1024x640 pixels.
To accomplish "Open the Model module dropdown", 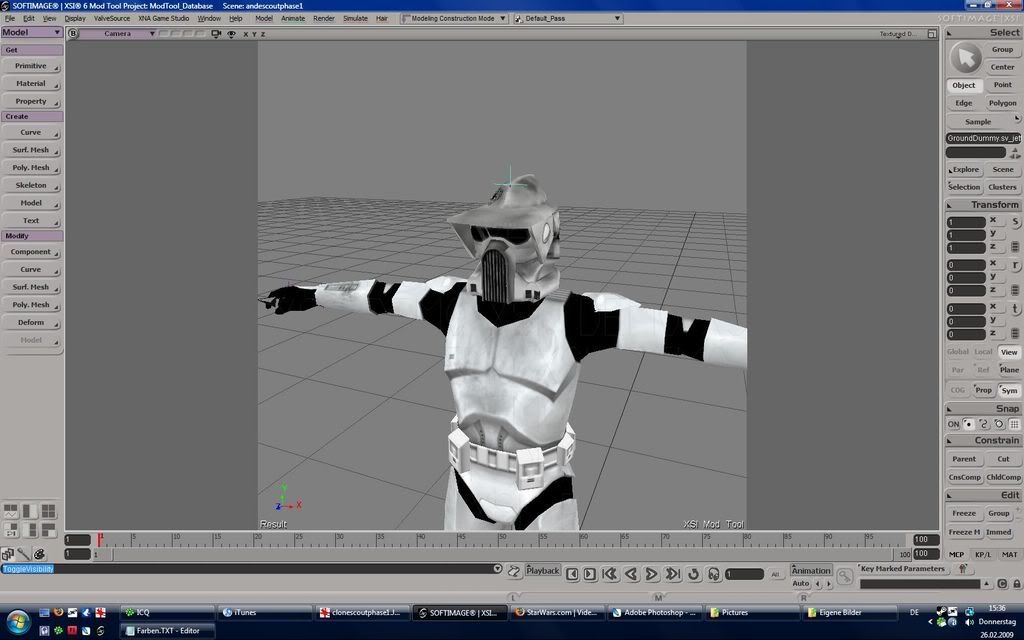I will tap(31, 32).
